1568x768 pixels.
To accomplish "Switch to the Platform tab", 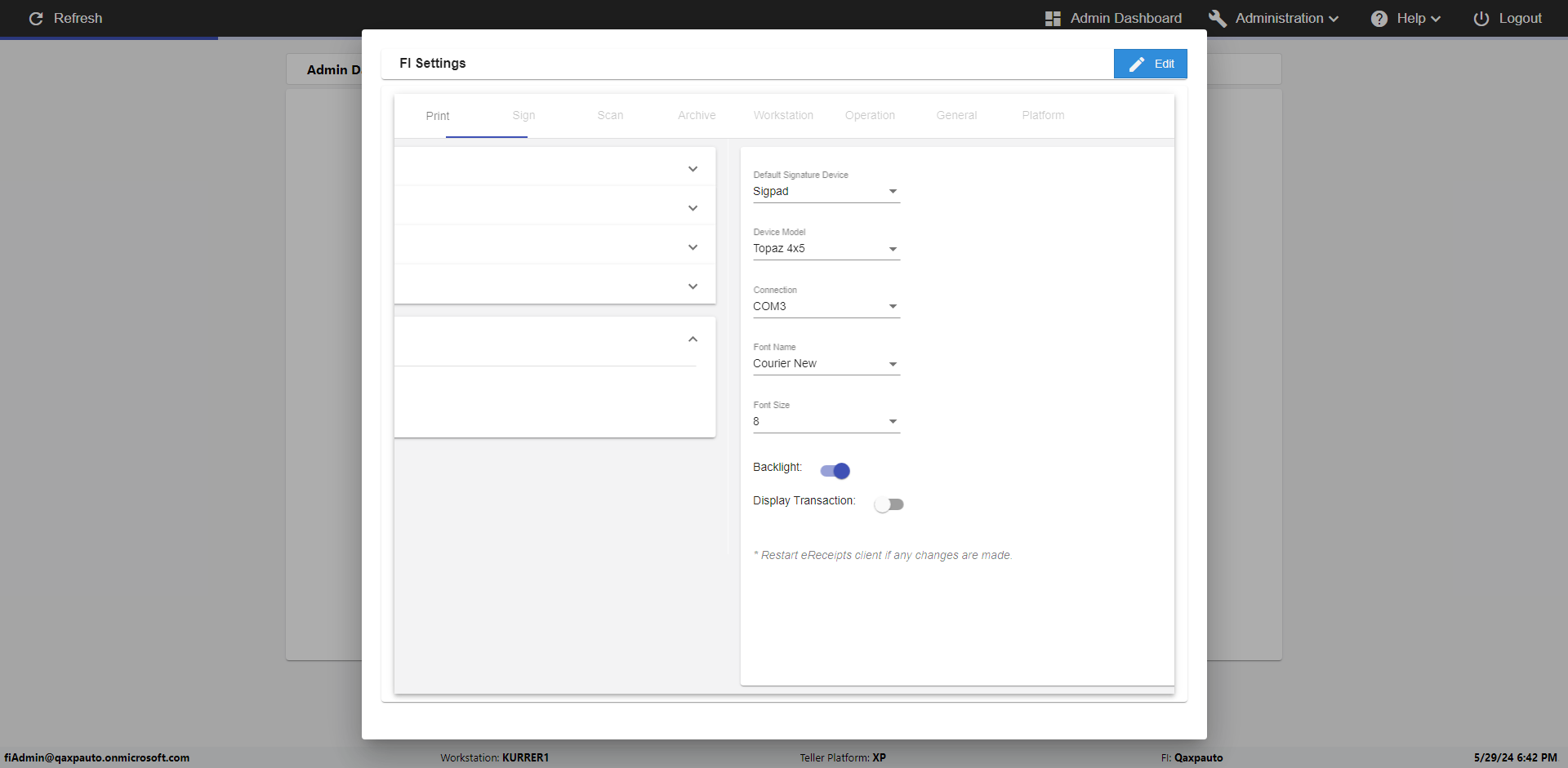I will [x=1043, y=116].
